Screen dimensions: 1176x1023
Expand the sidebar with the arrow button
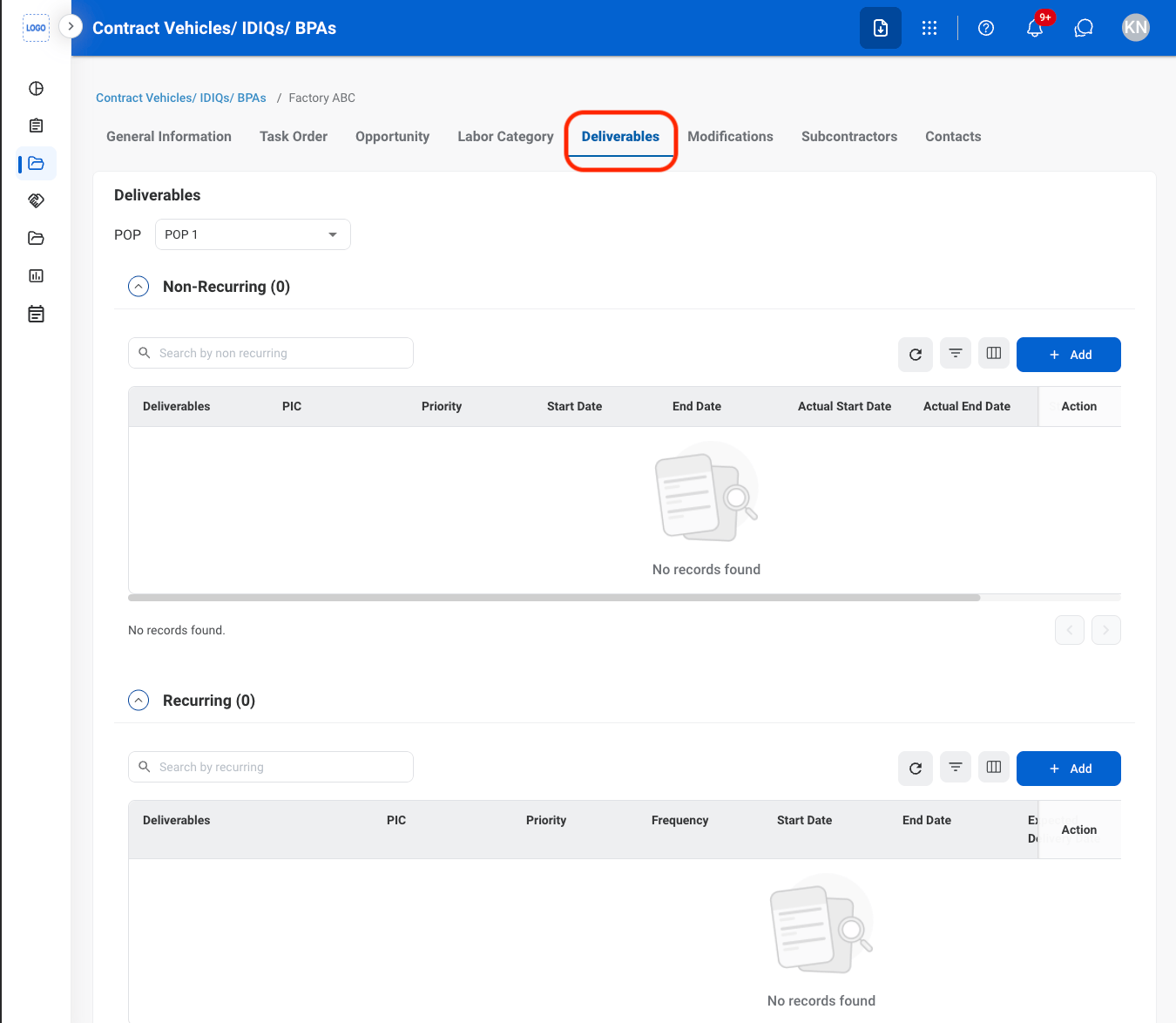(71, 27)
